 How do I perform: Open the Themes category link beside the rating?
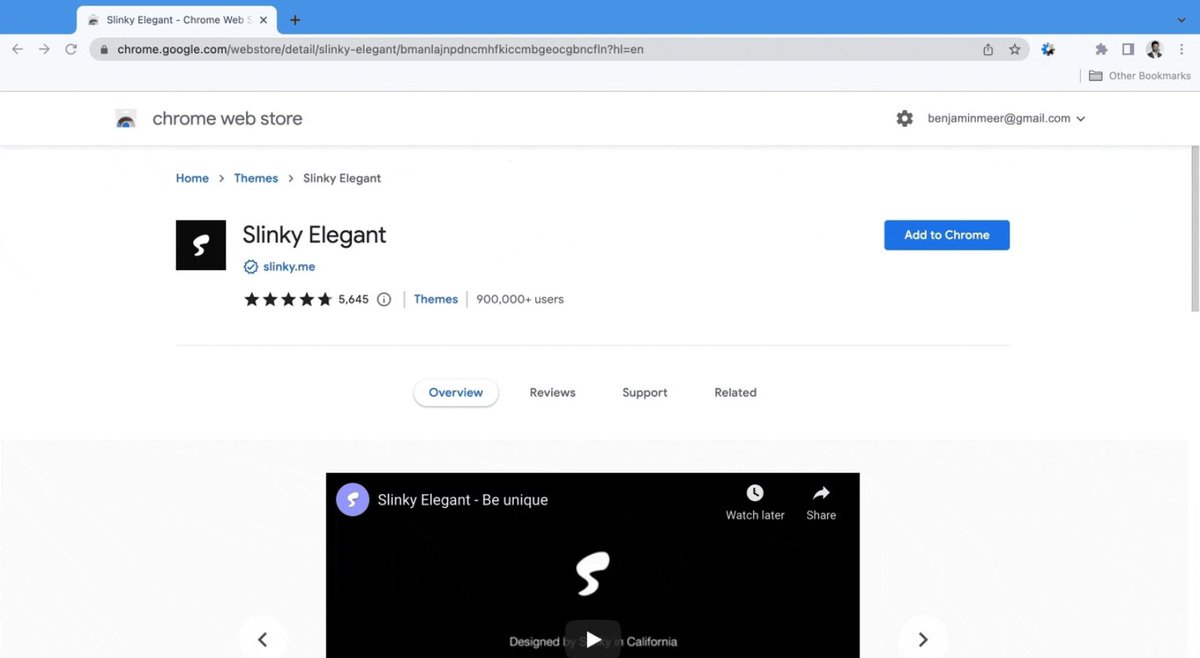[436, 299]
